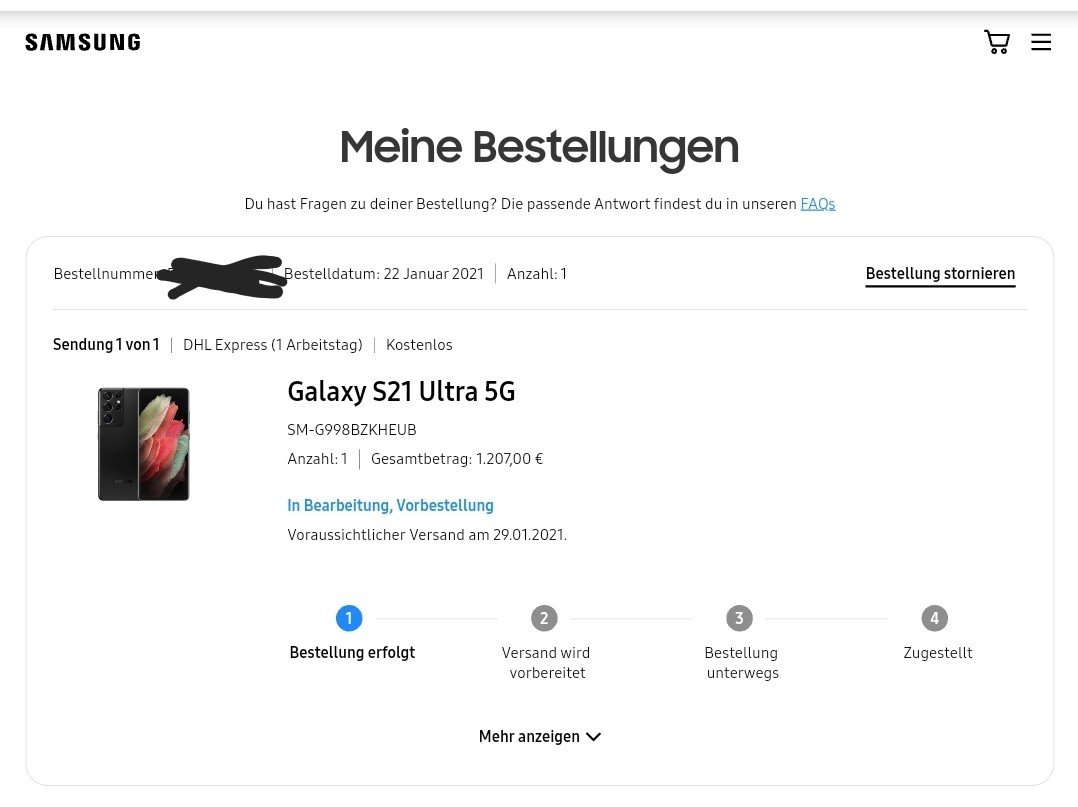Open the Galaxy S21 Ultra phone thumbnail
This screenshot has height=807, width=1078.
pyautogui.click(x=144, y=444)
